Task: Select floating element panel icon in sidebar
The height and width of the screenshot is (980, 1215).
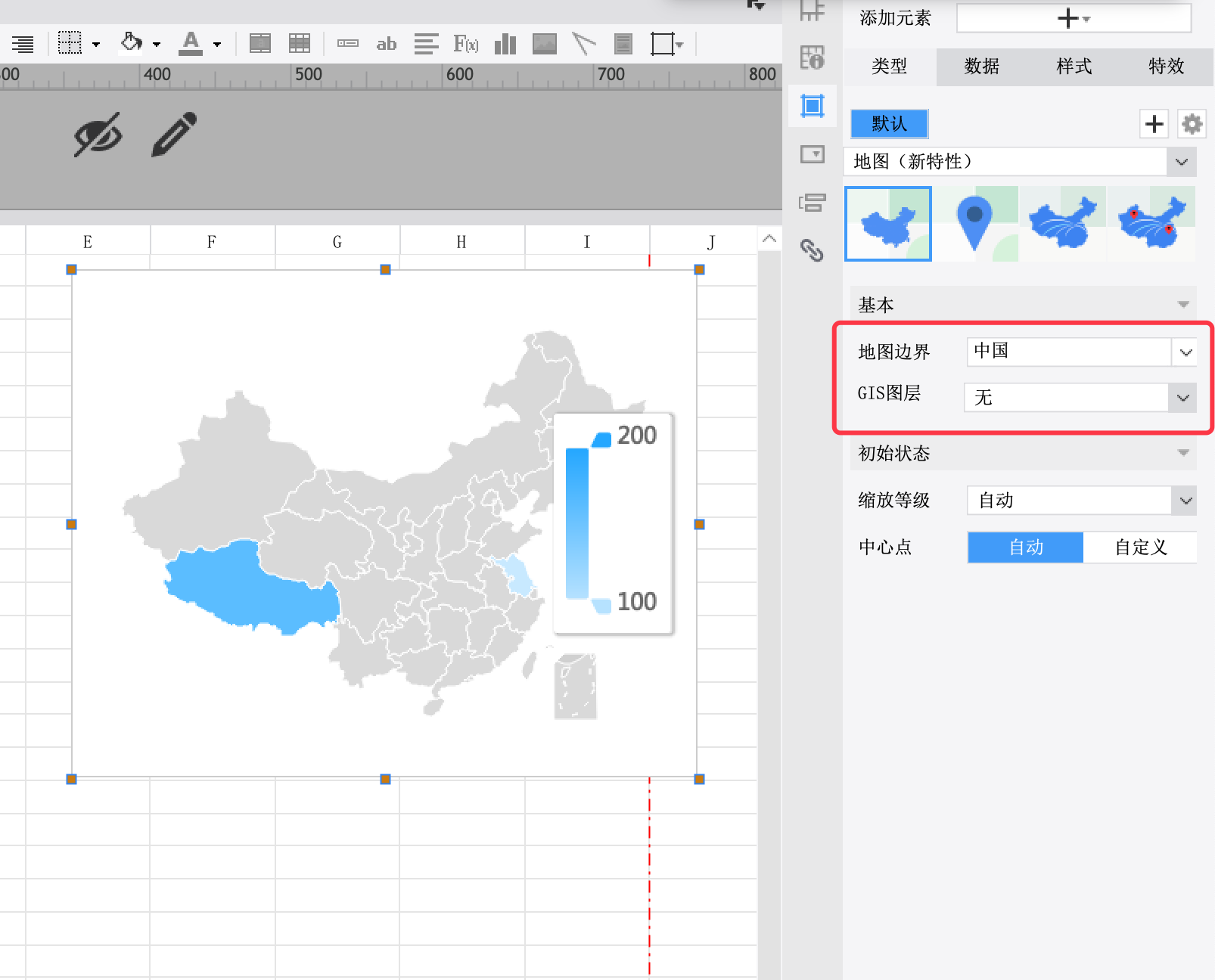Action: point(813,106)
